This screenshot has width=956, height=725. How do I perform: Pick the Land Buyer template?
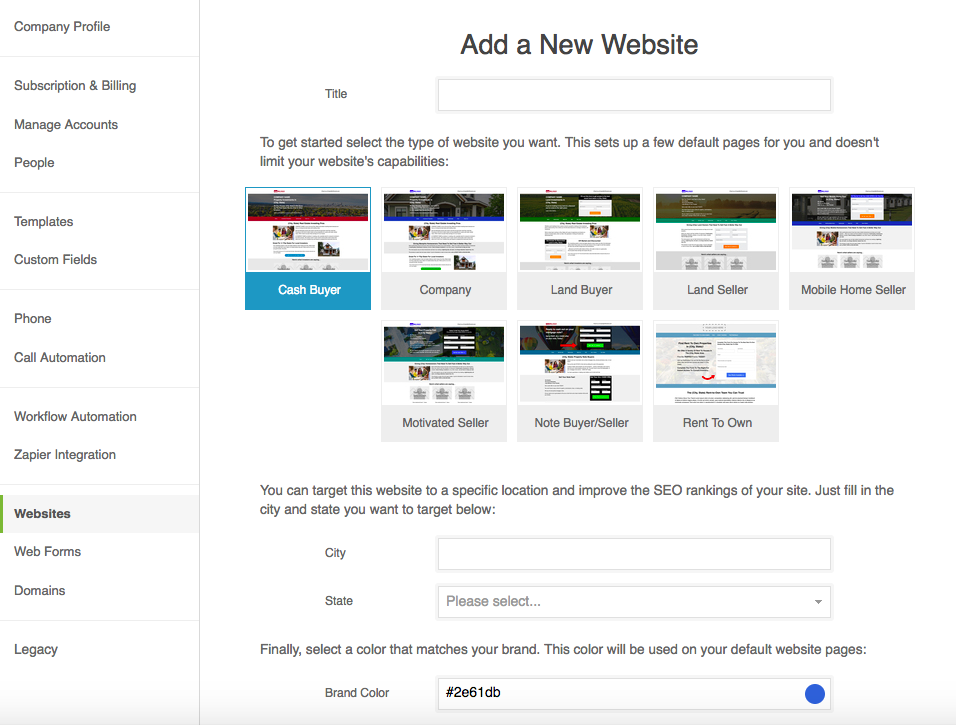(581, 248)
